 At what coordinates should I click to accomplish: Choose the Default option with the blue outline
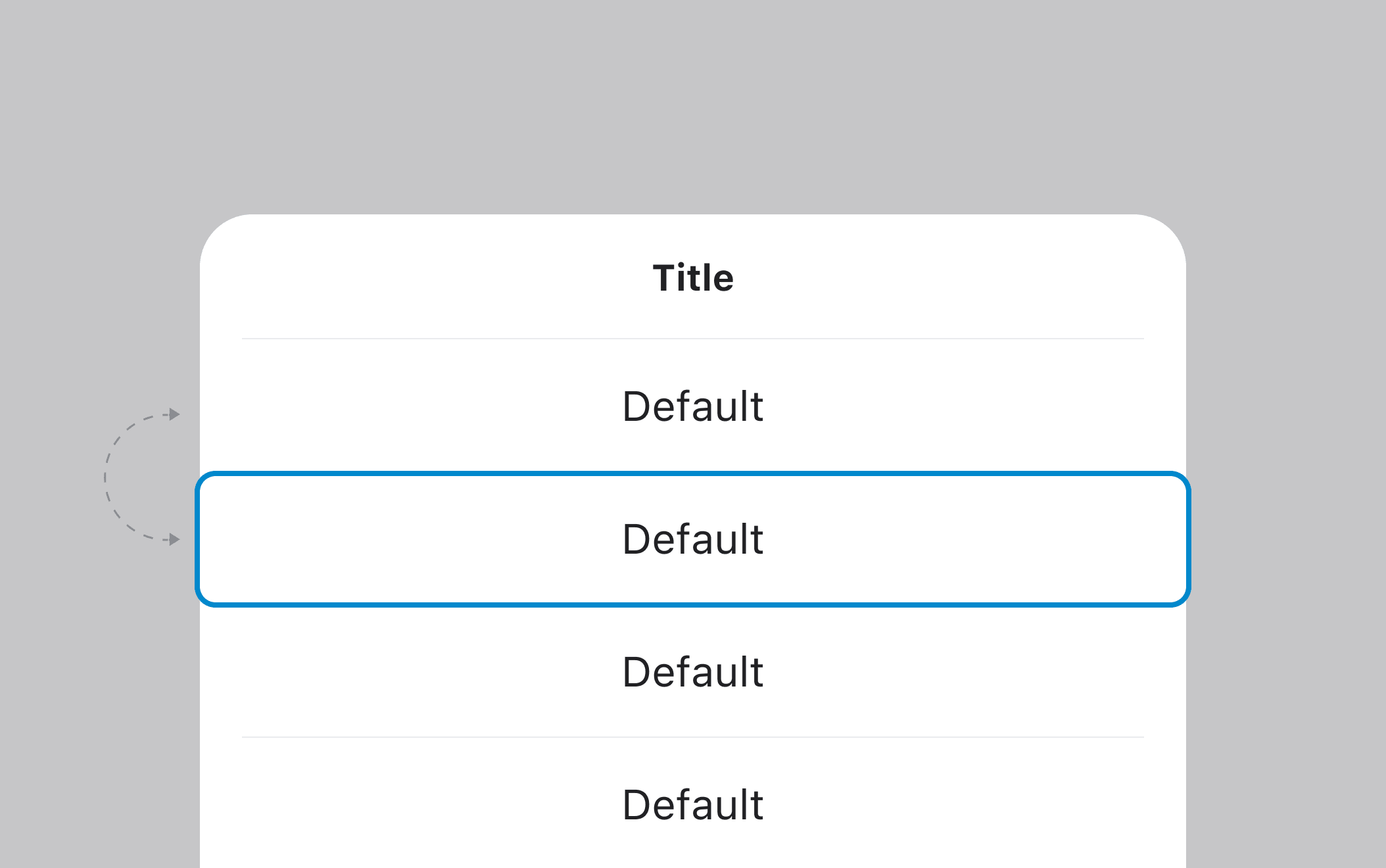pos(693,539)
